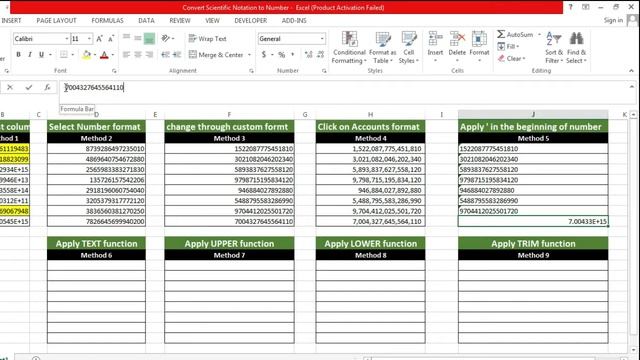Decrease font size with shrink icon

tap(111, 39)
